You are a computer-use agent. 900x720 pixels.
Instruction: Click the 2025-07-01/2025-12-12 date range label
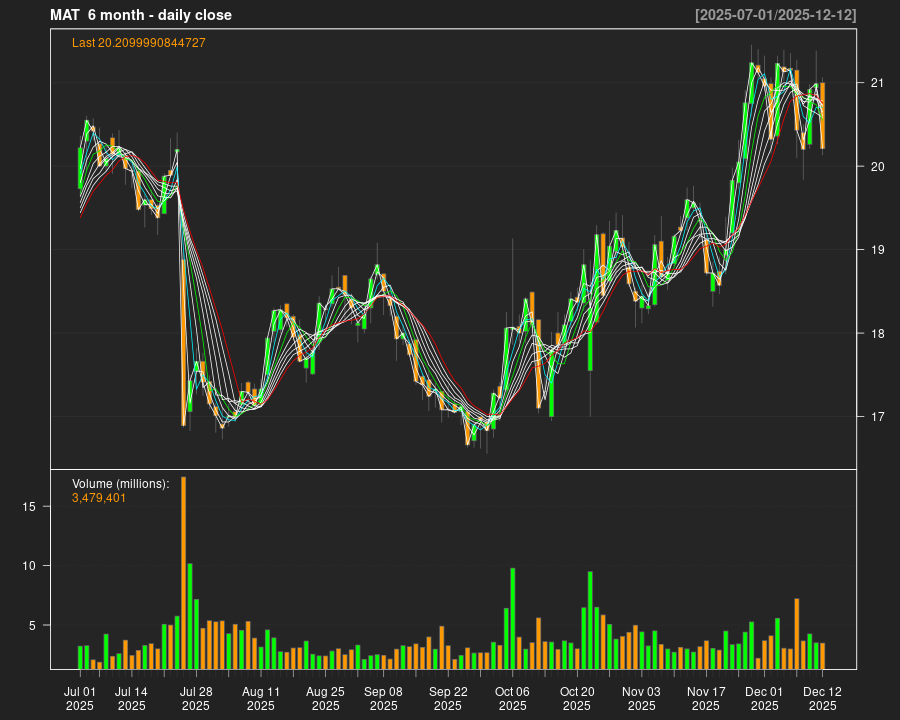[x=775, y=15]
